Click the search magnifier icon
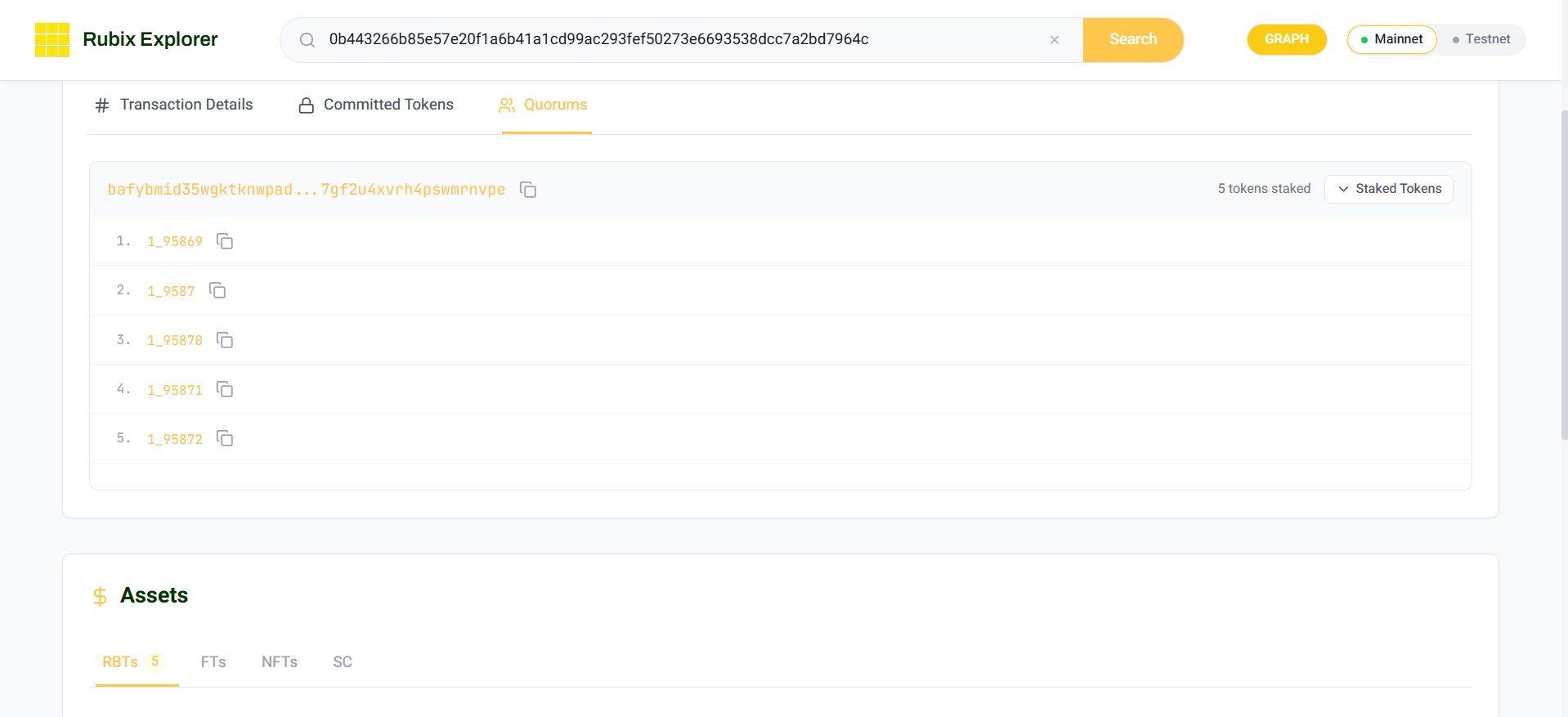 [x=307, y=40]
